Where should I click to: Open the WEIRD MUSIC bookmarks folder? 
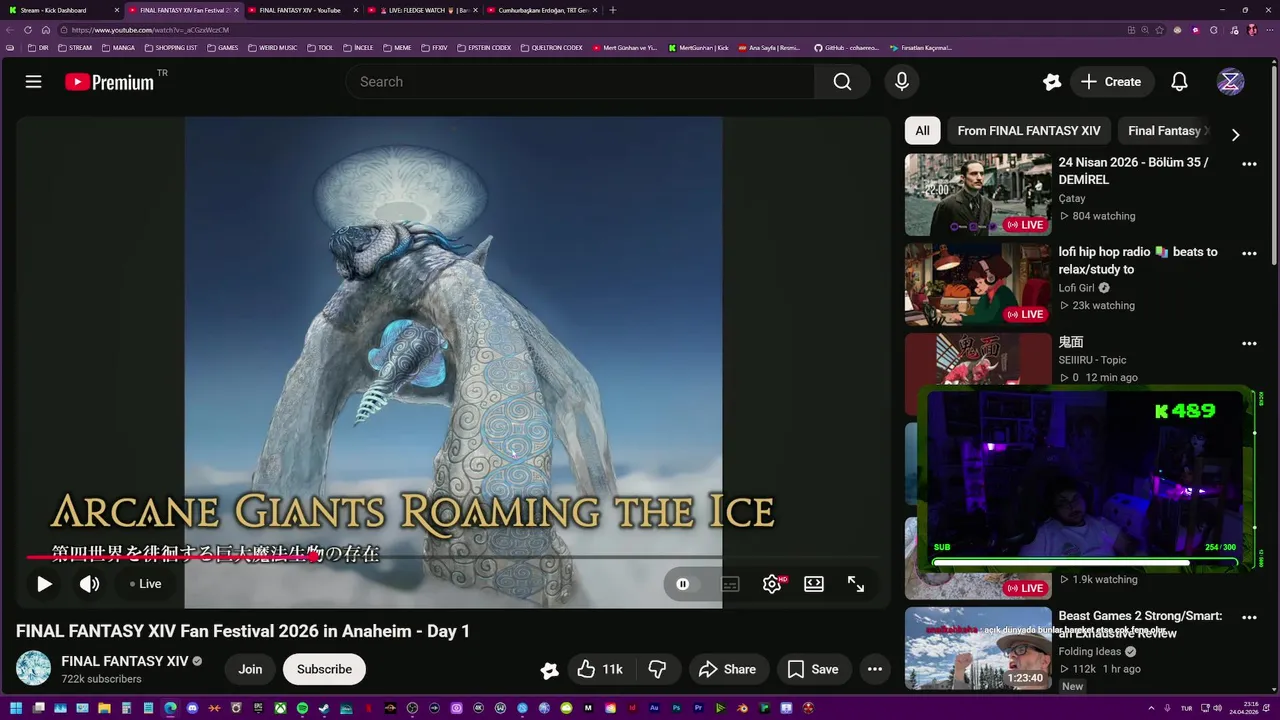click(272, 48)
